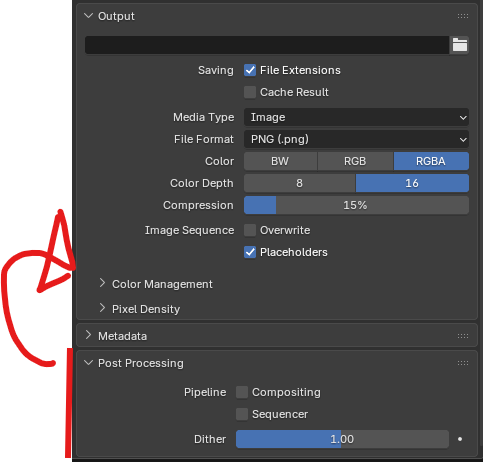The image size is (483, 462).
Task: Collapse the Output panel
Action: [x=88, y=16]
